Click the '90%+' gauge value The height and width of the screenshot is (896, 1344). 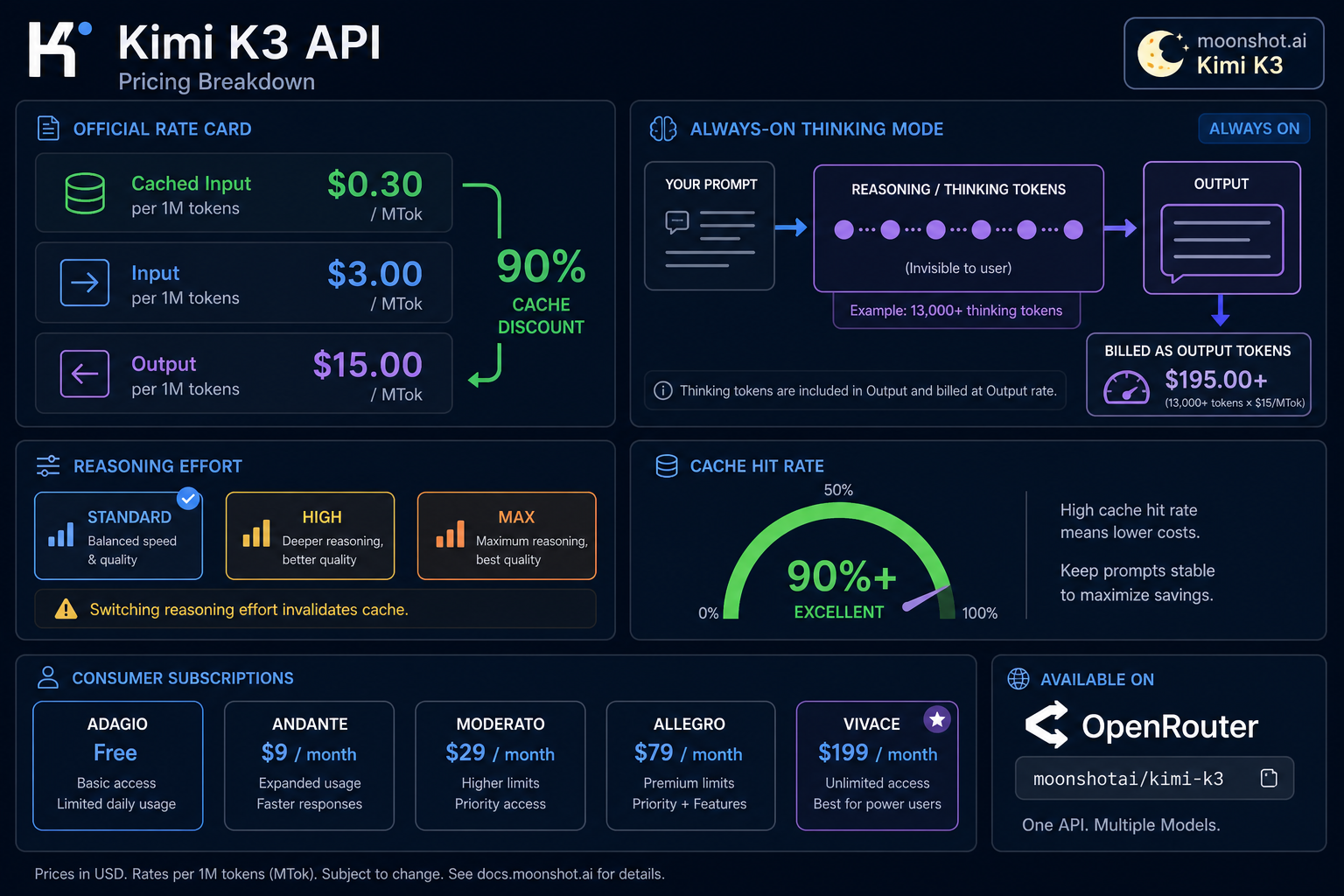842,576
